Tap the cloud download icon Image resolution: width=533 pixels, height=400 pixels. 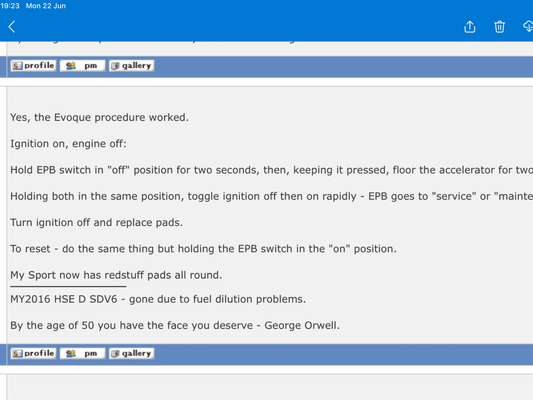point(528,27)
